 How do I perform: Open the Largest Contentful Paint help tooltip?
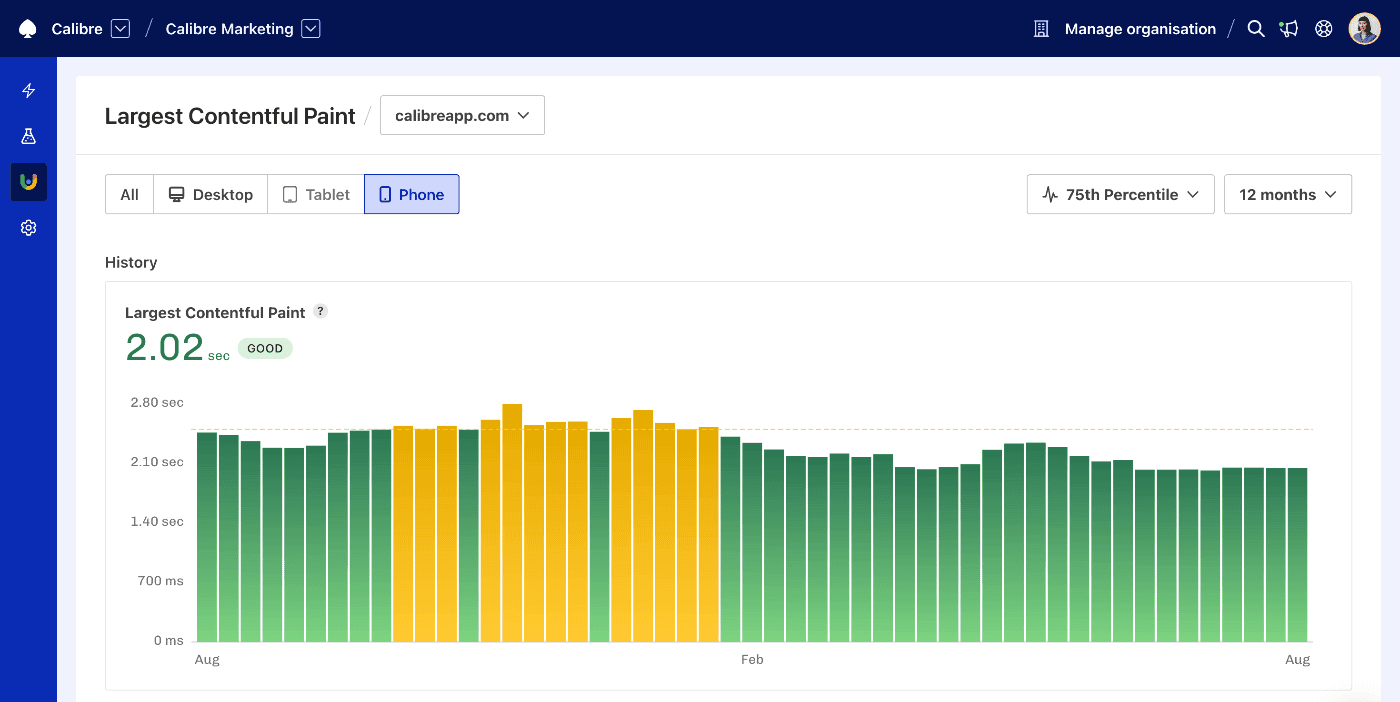point(320,312)
